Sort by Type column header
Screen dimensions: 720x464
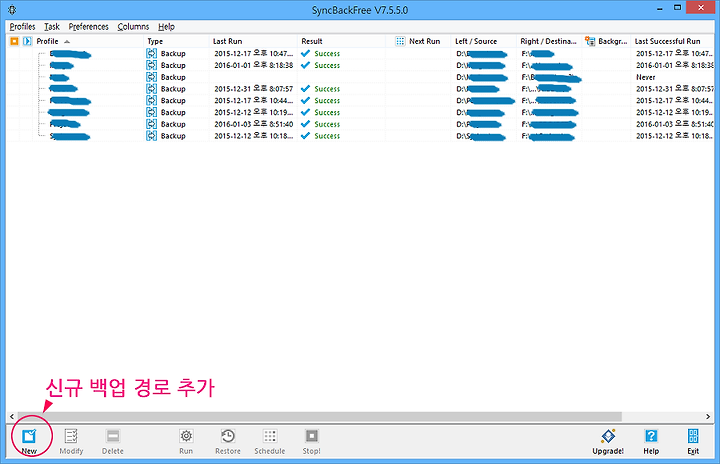[176, 41]
